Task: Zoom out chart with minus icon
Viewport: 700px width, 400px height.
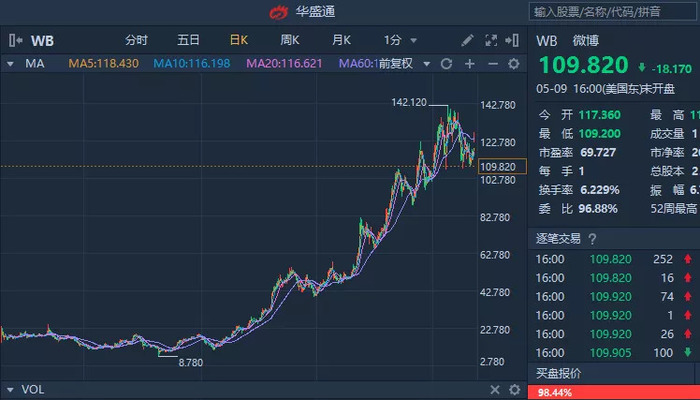Action: point(492,64)
